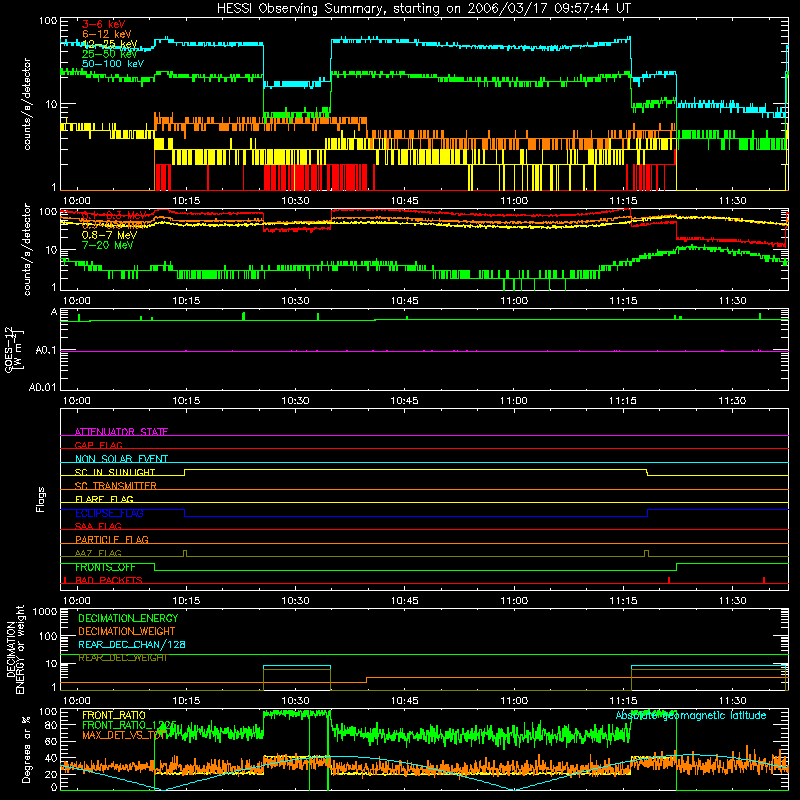The image size is (800, 800).
Task: Select the 3-6 keV legend label
Action: tap(104, 24)
